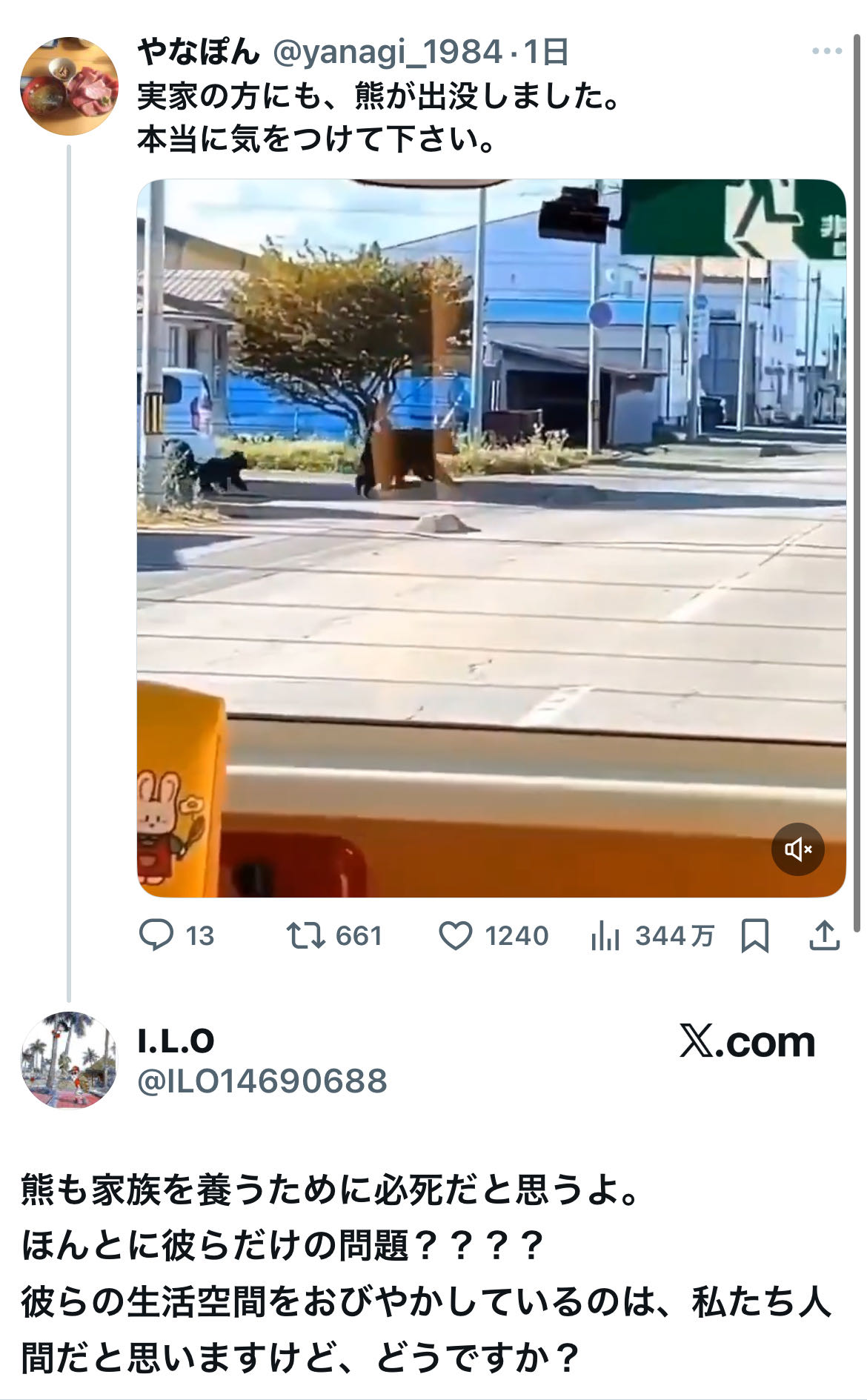The width and height of the screenshot is (867, 1400).
Task: Visit the @yanagi_1984 handle link
Action: pos(388,52)
